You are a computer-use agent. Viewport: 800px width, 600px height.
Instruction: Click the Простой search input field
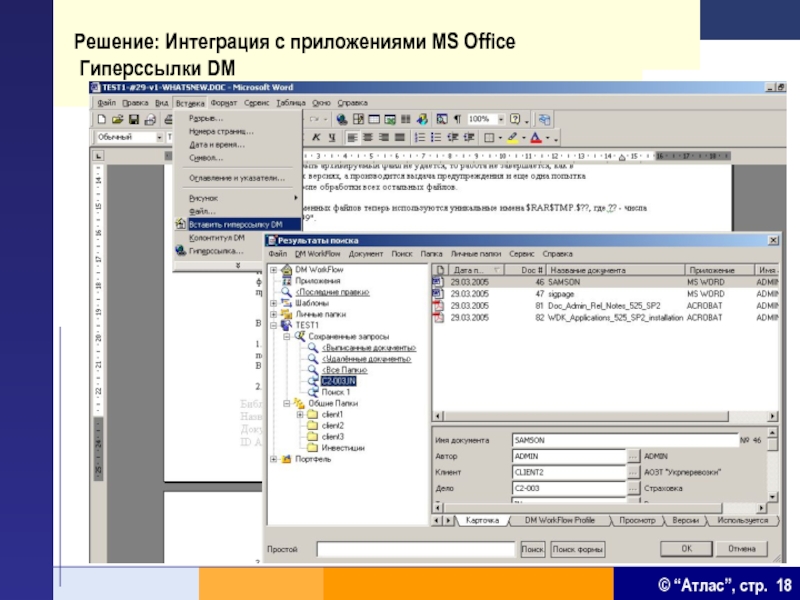pyautogui.click(x=416, y=549)
